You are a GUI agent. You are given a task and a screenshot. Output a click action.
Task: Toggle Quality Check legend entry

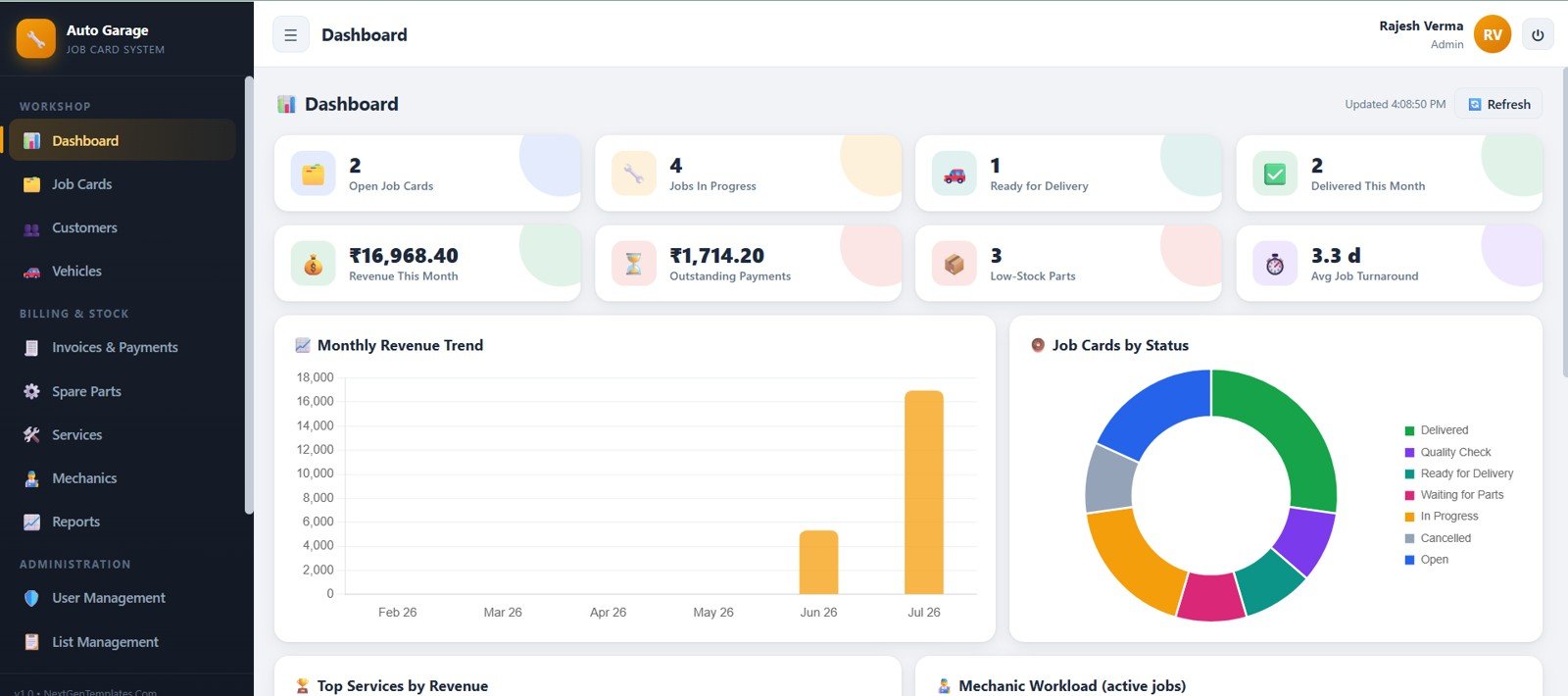(x=1448, y=452)
